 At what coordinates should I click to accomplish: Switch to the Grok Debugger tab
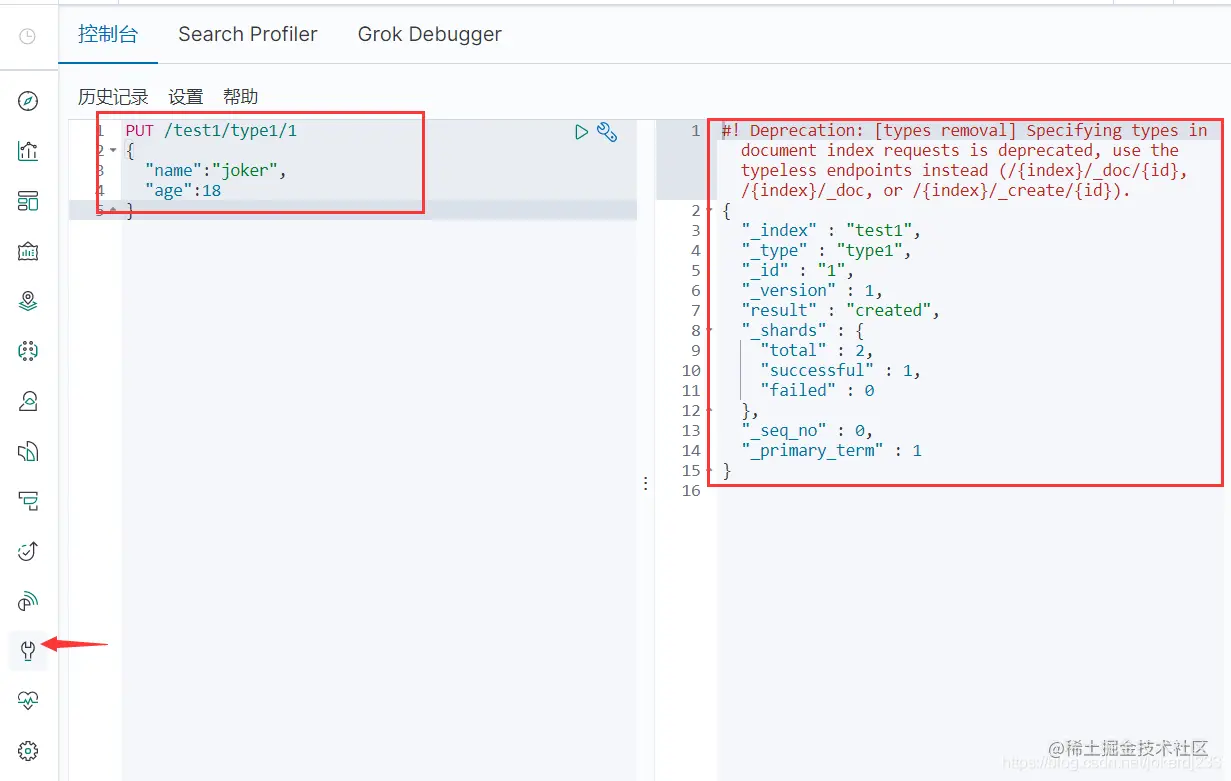[430, 34]
